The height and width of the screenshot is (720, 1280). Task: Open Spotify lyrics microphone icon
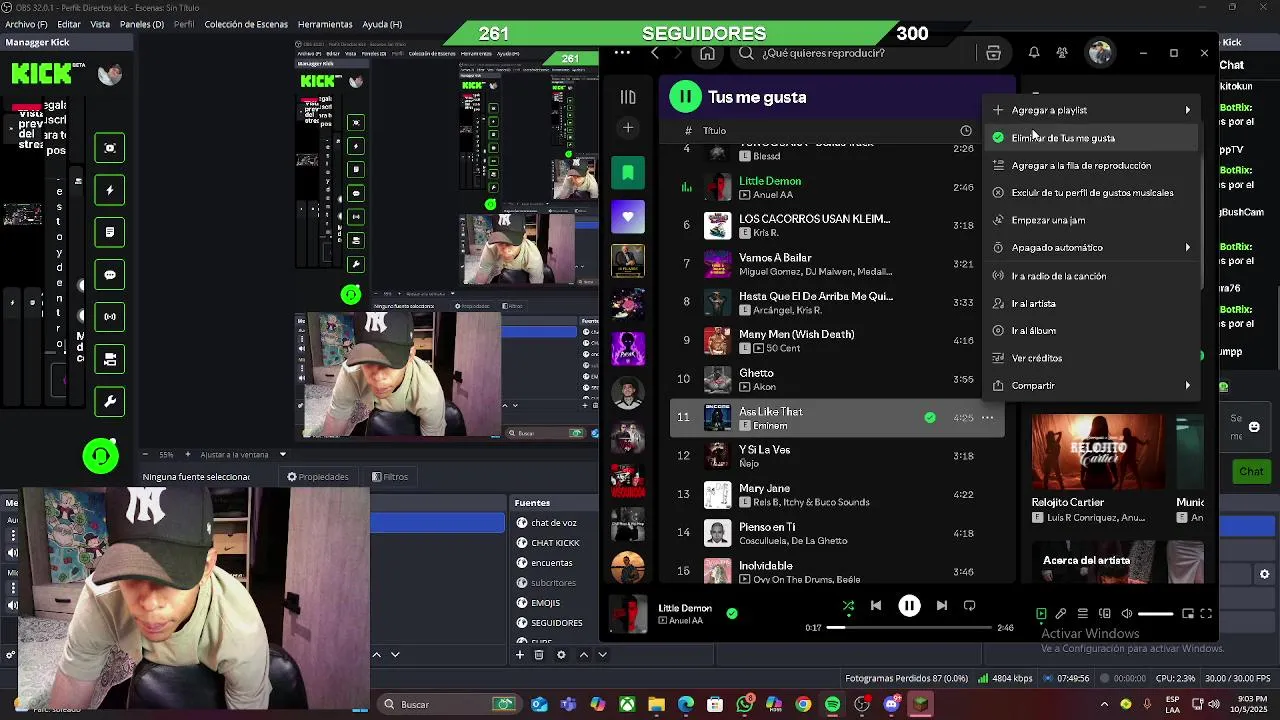point(1061,614)
